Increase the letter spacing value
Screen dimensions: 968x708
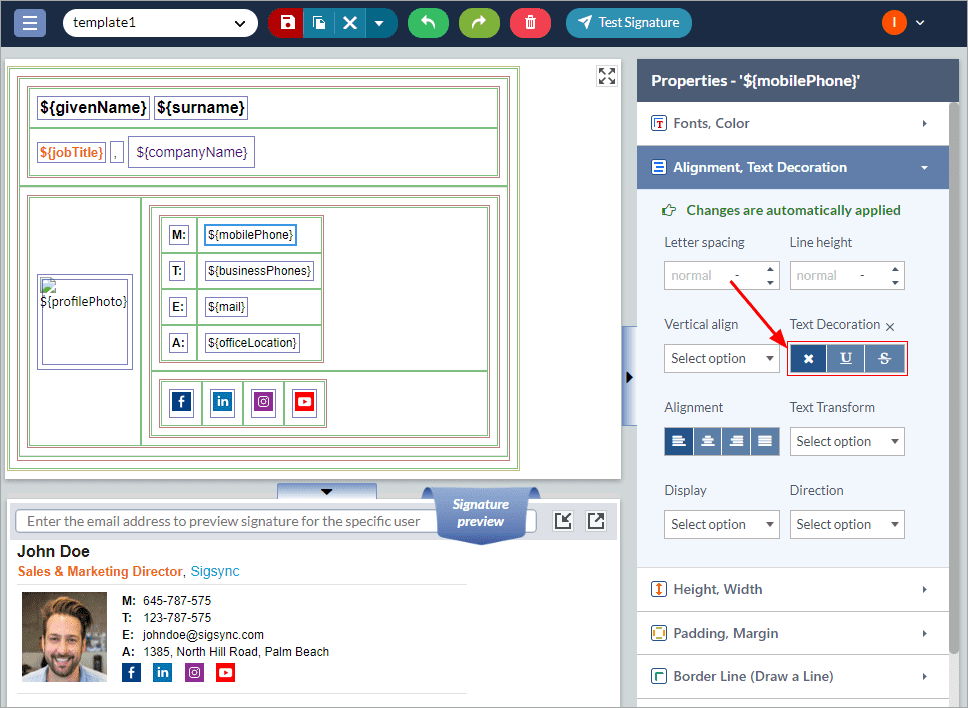point(770,269)
